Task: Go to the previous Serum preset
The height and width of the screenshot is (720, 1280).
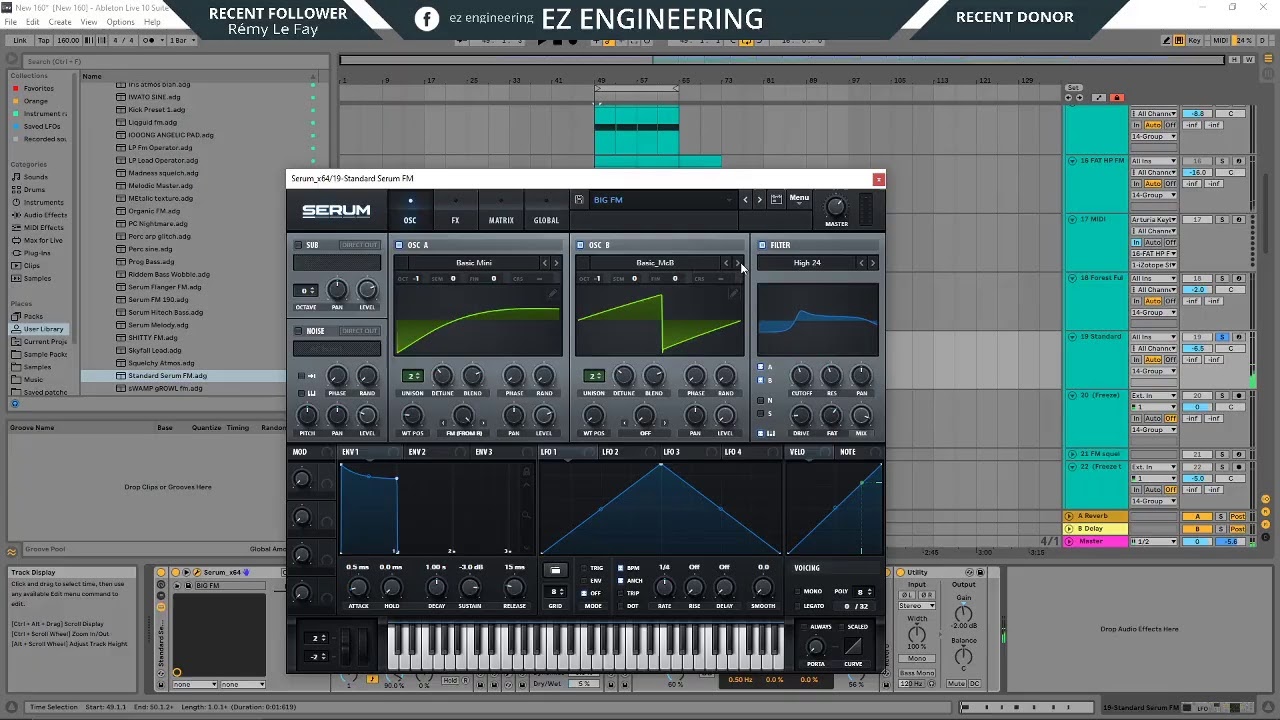Action: point(745,200)
